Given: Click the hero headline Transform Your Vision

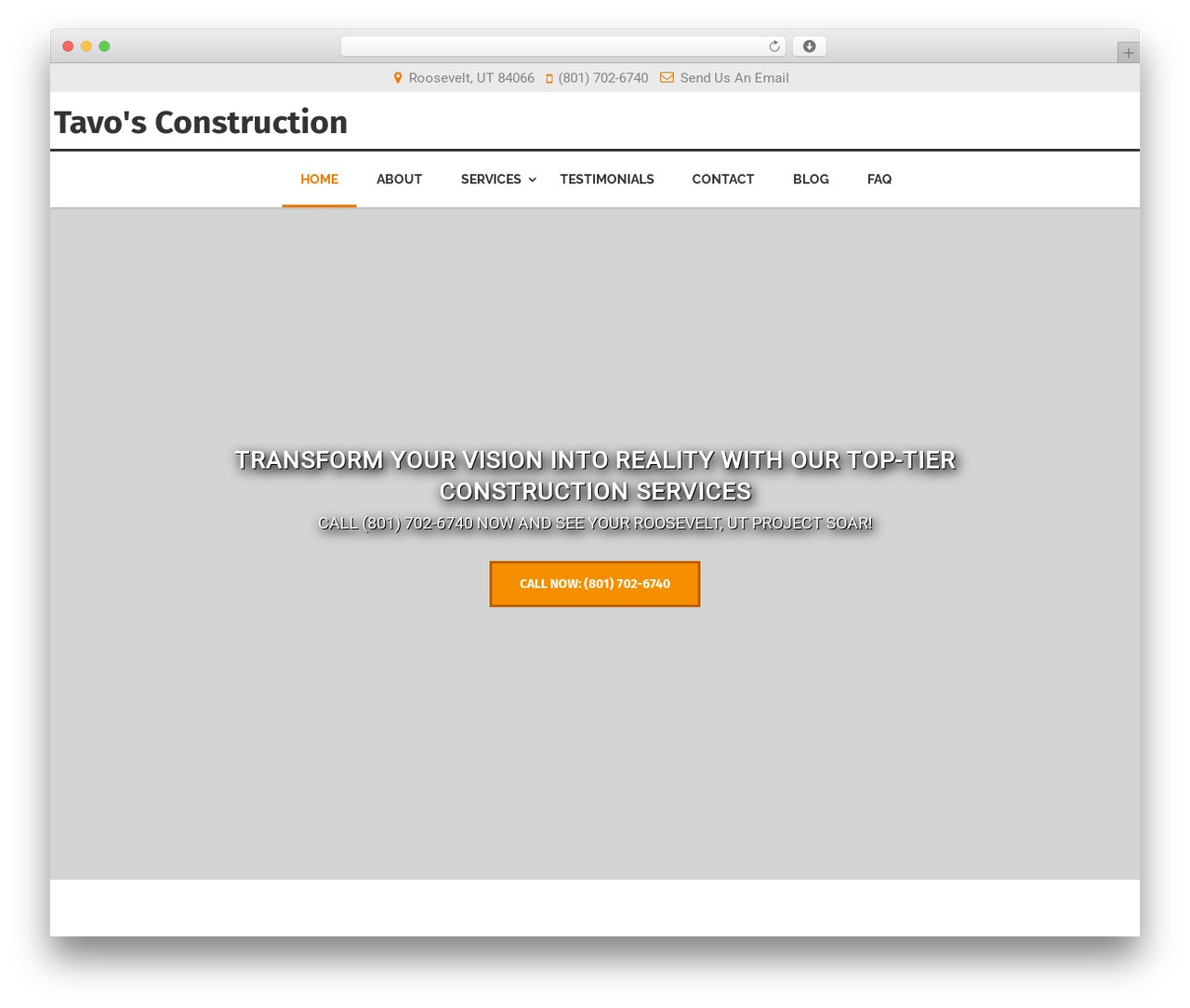Looking at the screenshot, I should [595, 475].
